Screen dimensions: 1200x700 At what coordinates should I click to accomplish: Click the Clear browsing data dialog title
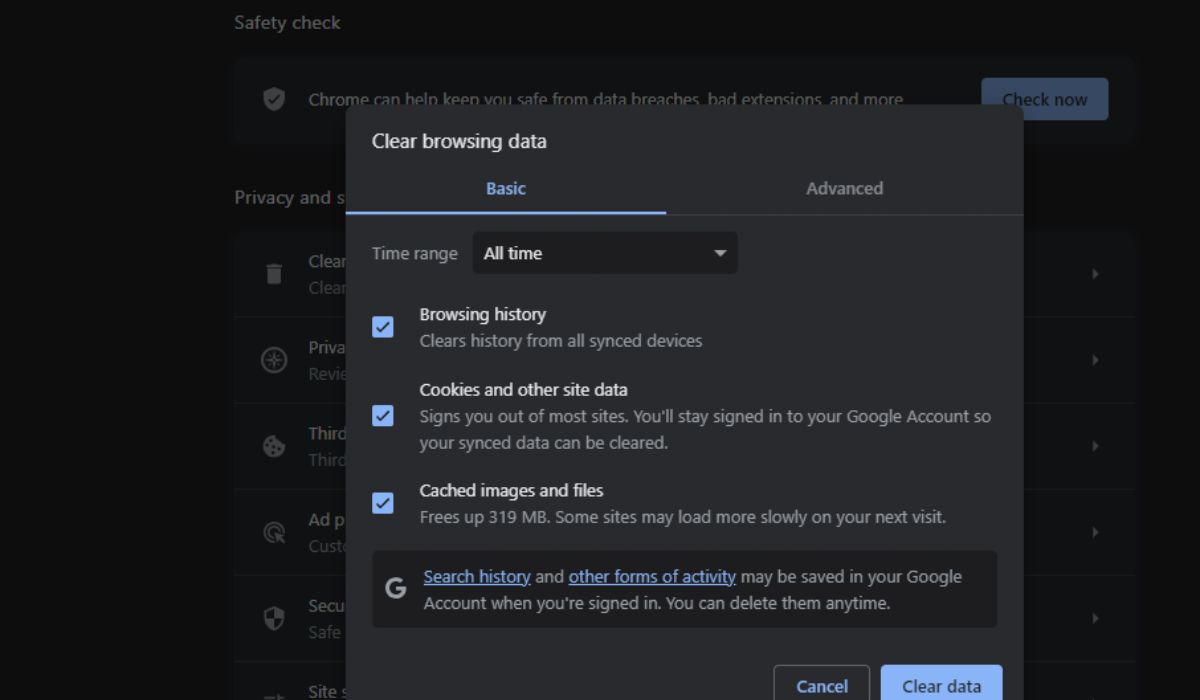point(459,141)
